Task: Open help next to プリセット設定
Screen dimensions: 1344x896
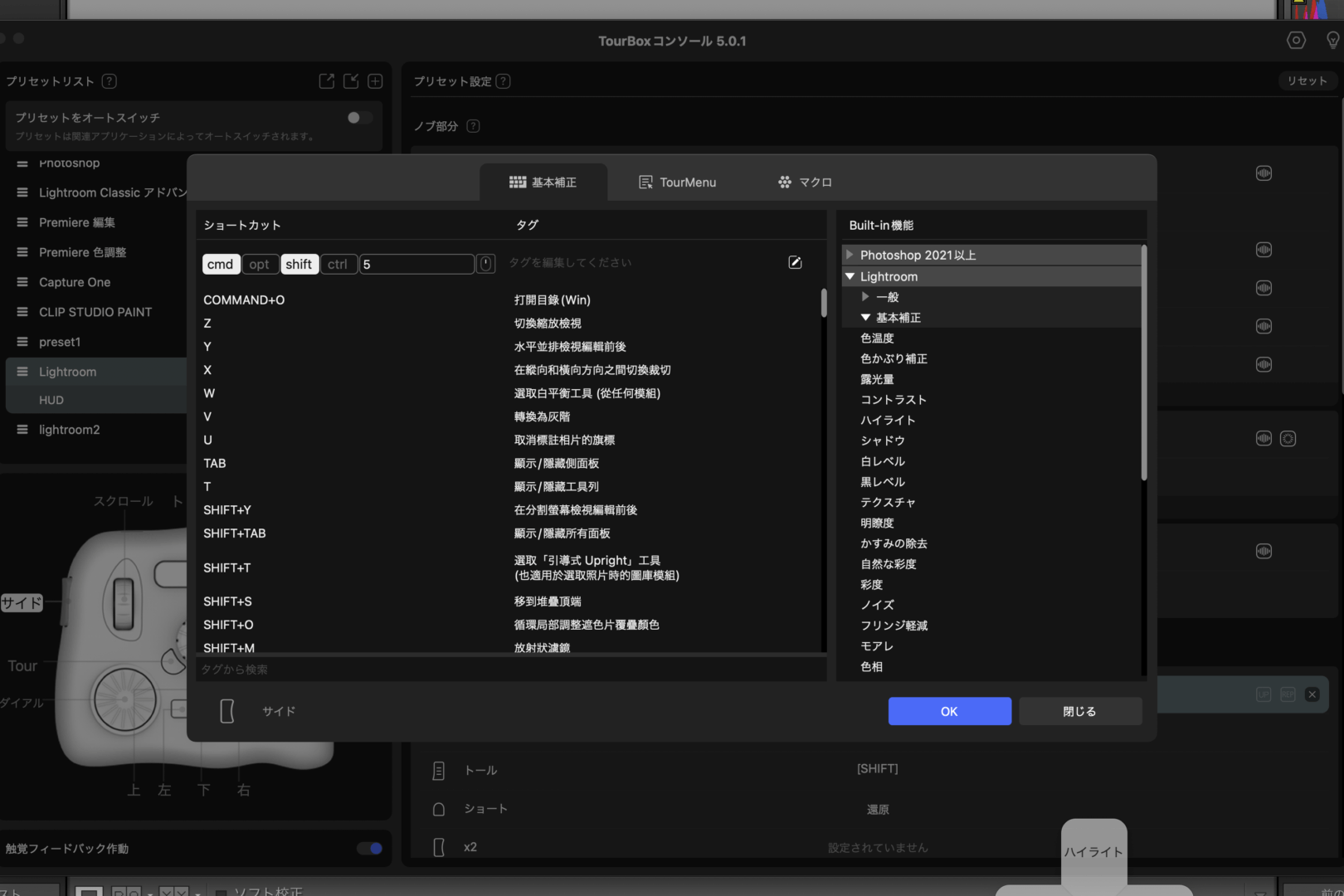Action: [x=503, y=81]
